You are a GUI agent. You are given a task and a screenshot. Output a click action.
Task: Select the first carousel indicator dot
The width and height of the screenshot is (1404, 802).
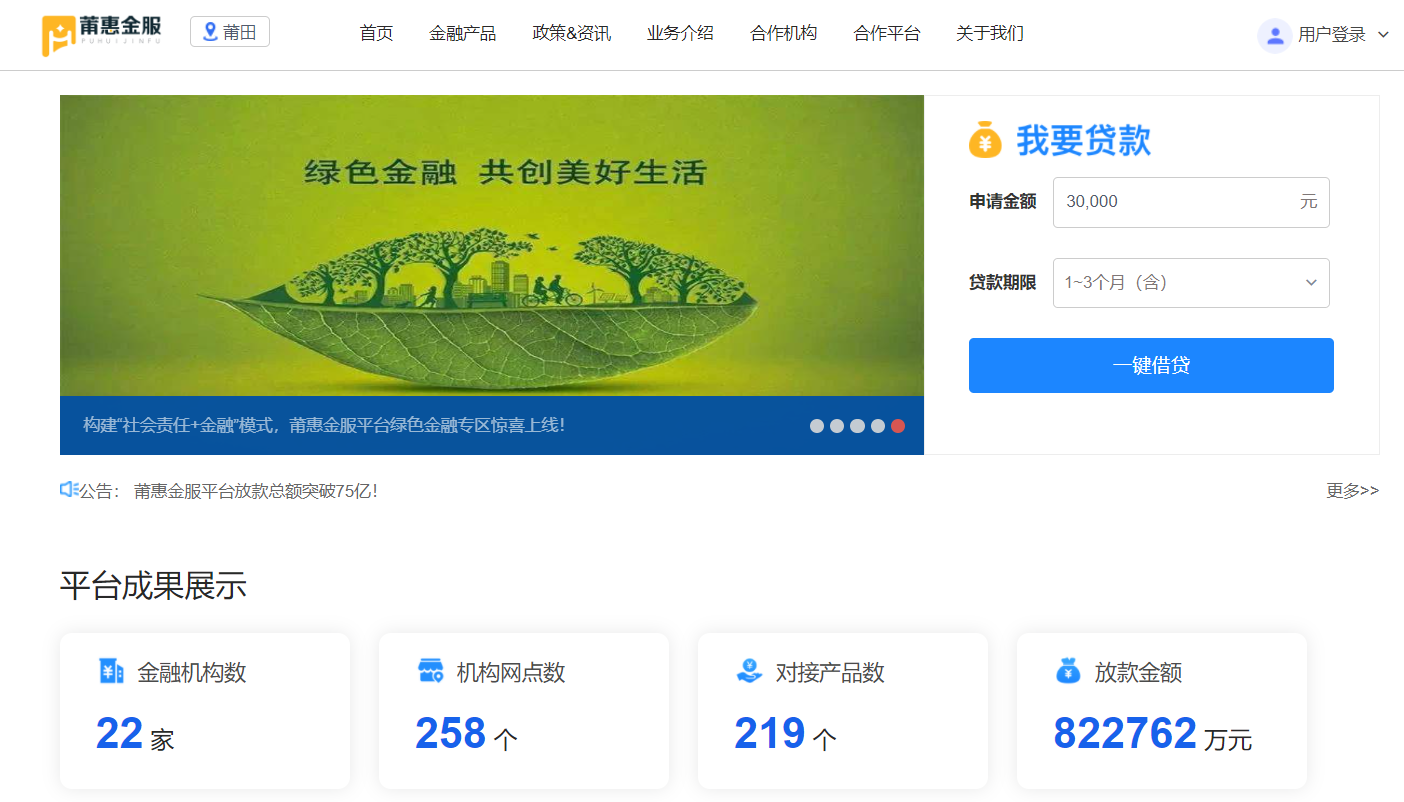tap(817, 426)
